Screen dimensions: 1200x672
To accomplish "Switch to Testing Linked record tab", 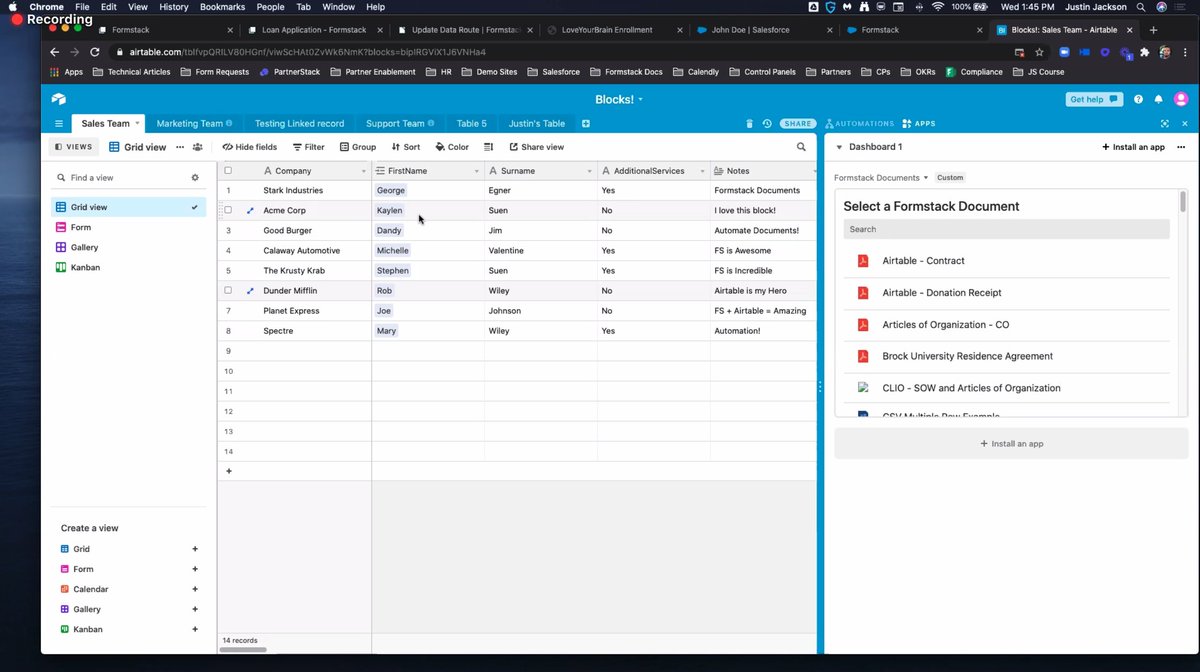I will pos(299,124).
